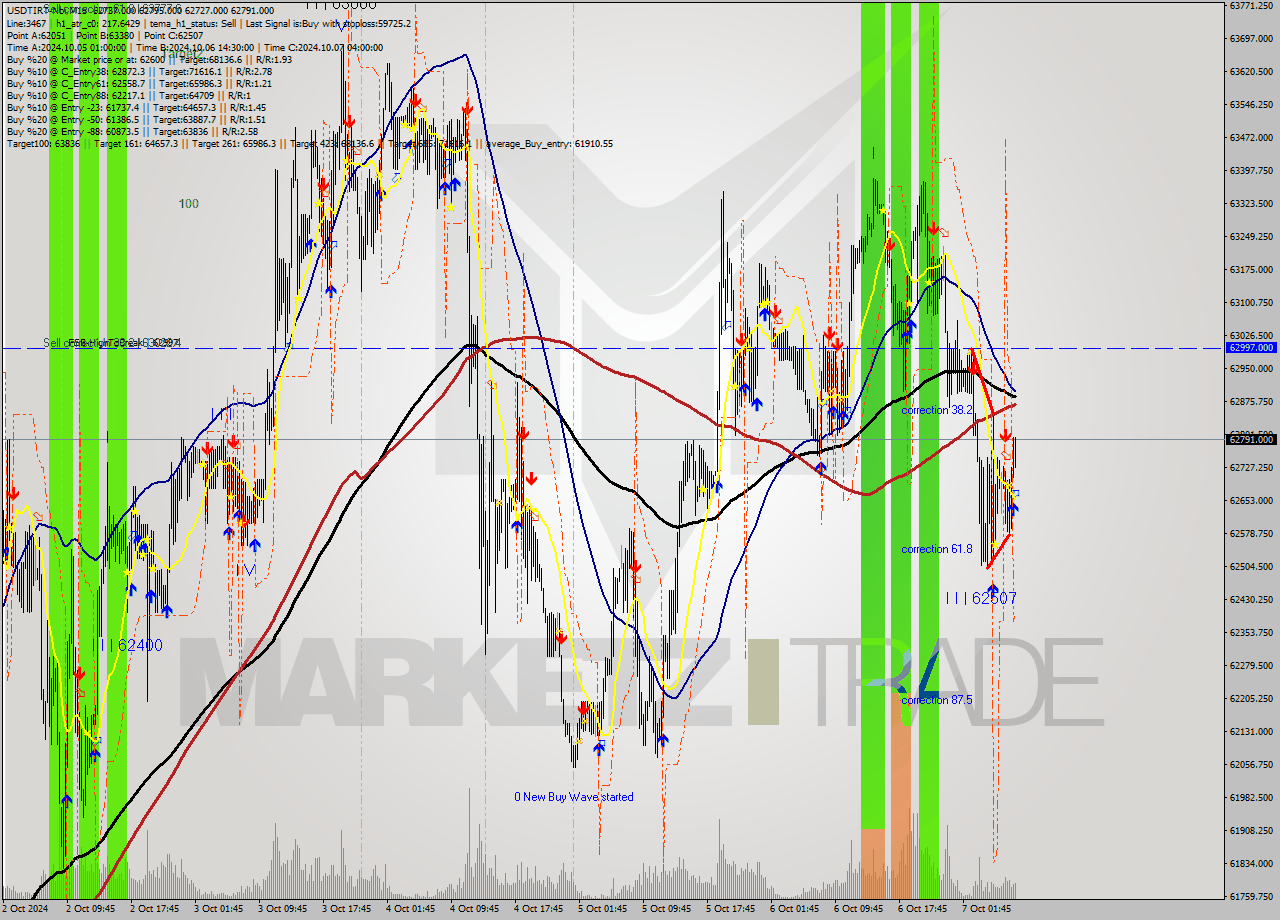1280x920 pixels.
Task: Click the 'correction 38.2' chart label
Action: point(937,410)
